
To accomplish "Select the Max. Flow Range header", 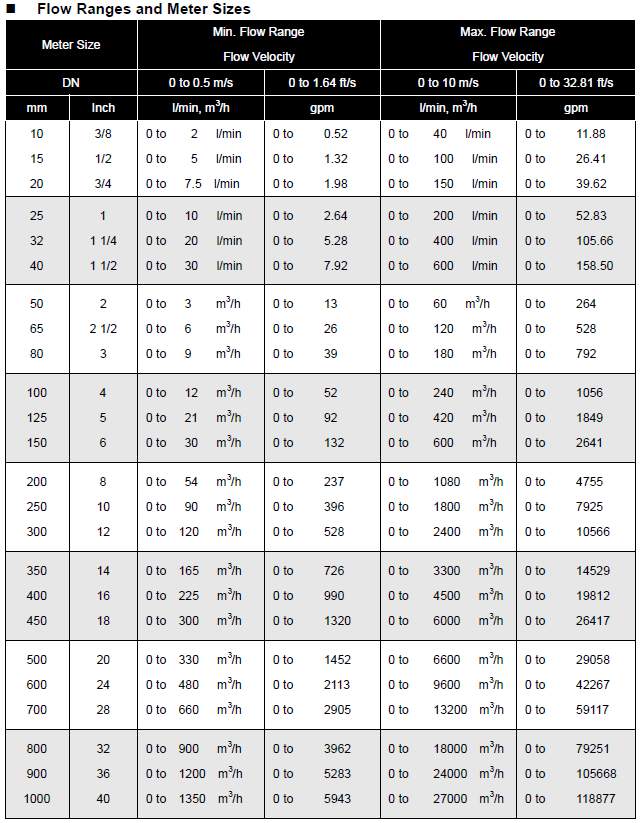I will (x=508, y=32).
